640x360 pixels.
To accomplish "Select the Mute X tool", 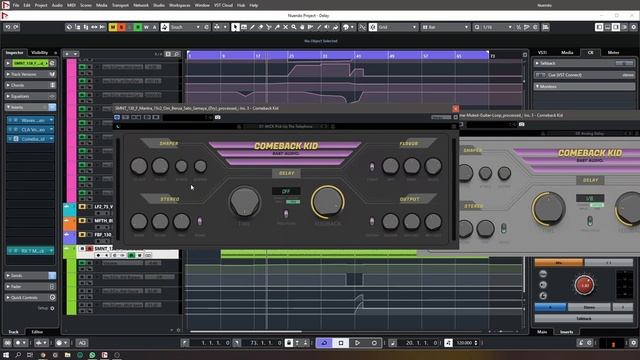I will point(285,27).
